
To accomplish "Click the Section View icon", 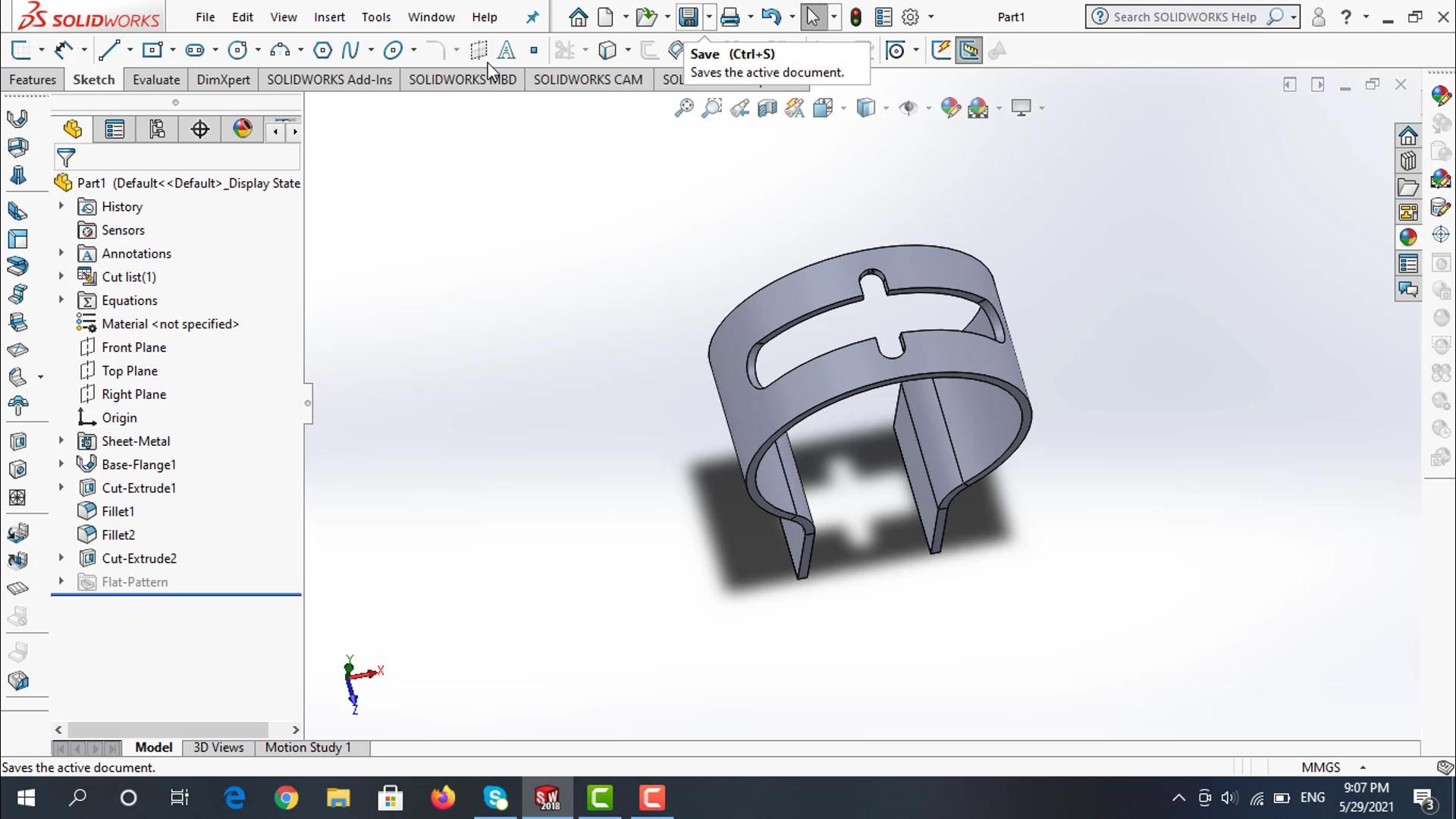I will click(767, 108).
